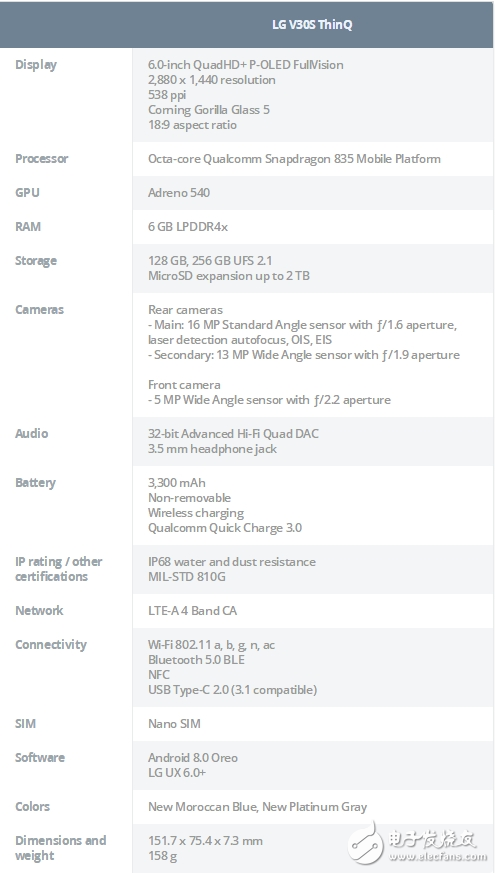Select the Android 8.0 Oreo software text

193,758
